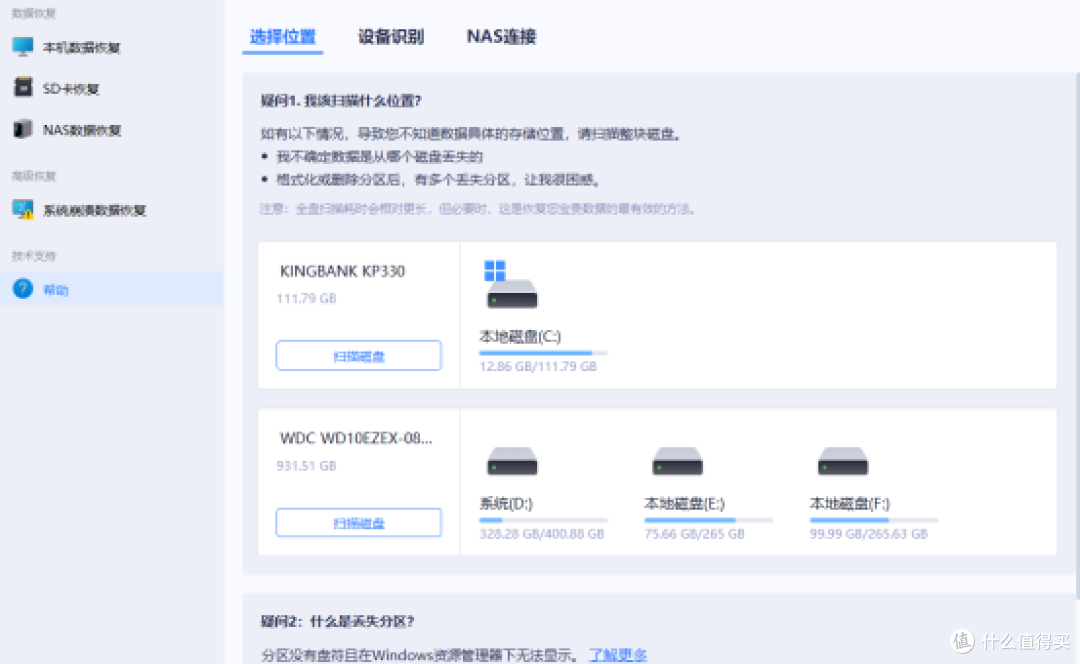
Task: Select the SD卡恢复 card icon
Action: pyautogui.click(x=23, y=87)
